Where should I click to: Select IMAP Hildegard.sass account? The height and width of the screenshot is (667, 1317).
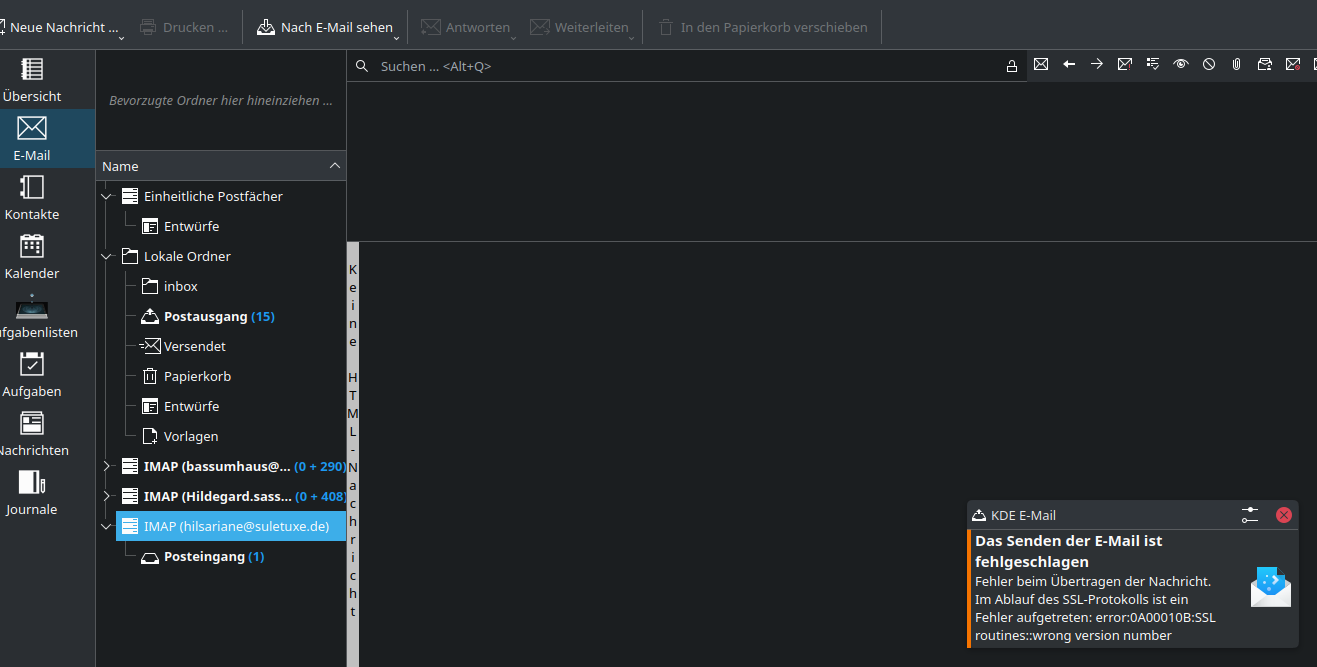(233, 496)
